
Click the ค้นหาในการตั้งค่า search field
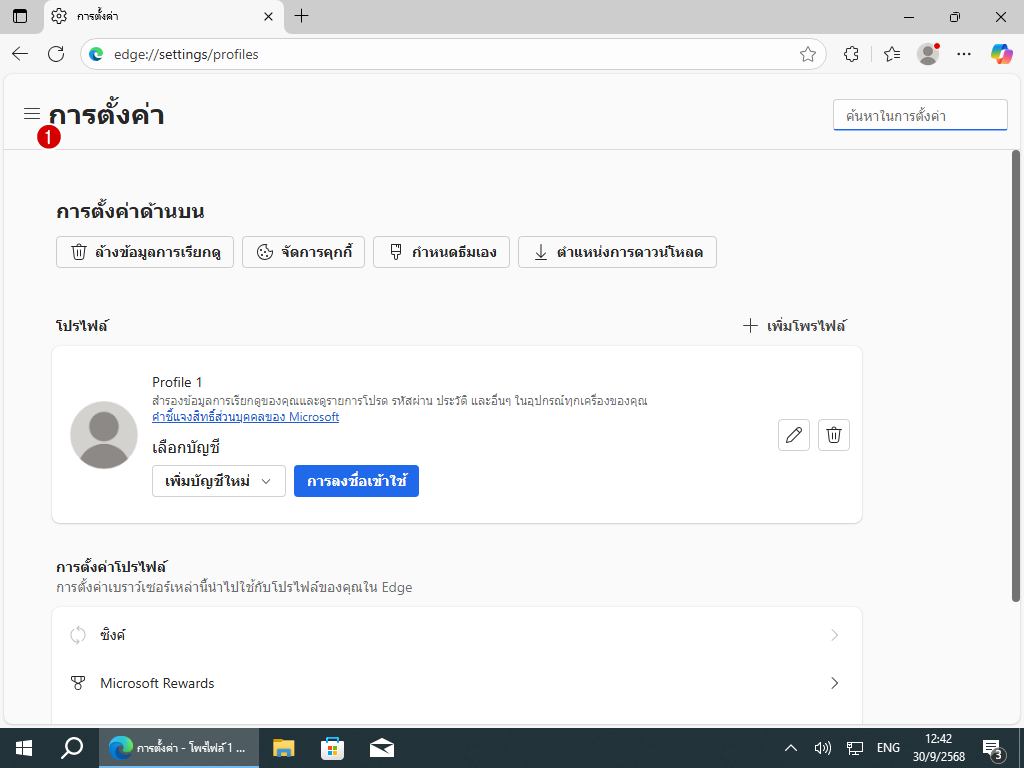pyautogui.click(x=920, y=115)
